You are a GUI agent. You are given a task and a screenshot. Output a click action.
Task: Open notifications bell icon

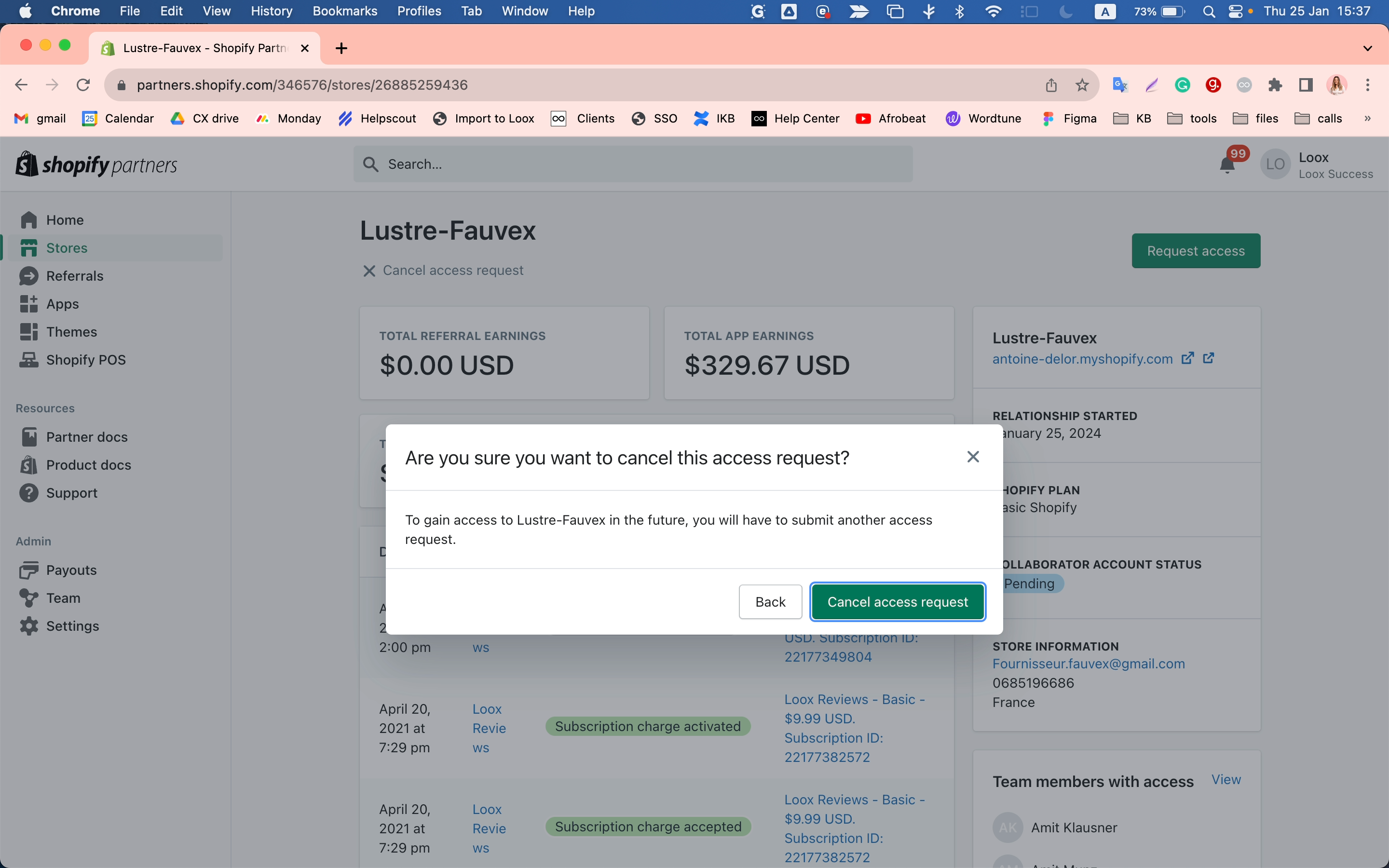pyautogui.click(x=1227, y=165)
